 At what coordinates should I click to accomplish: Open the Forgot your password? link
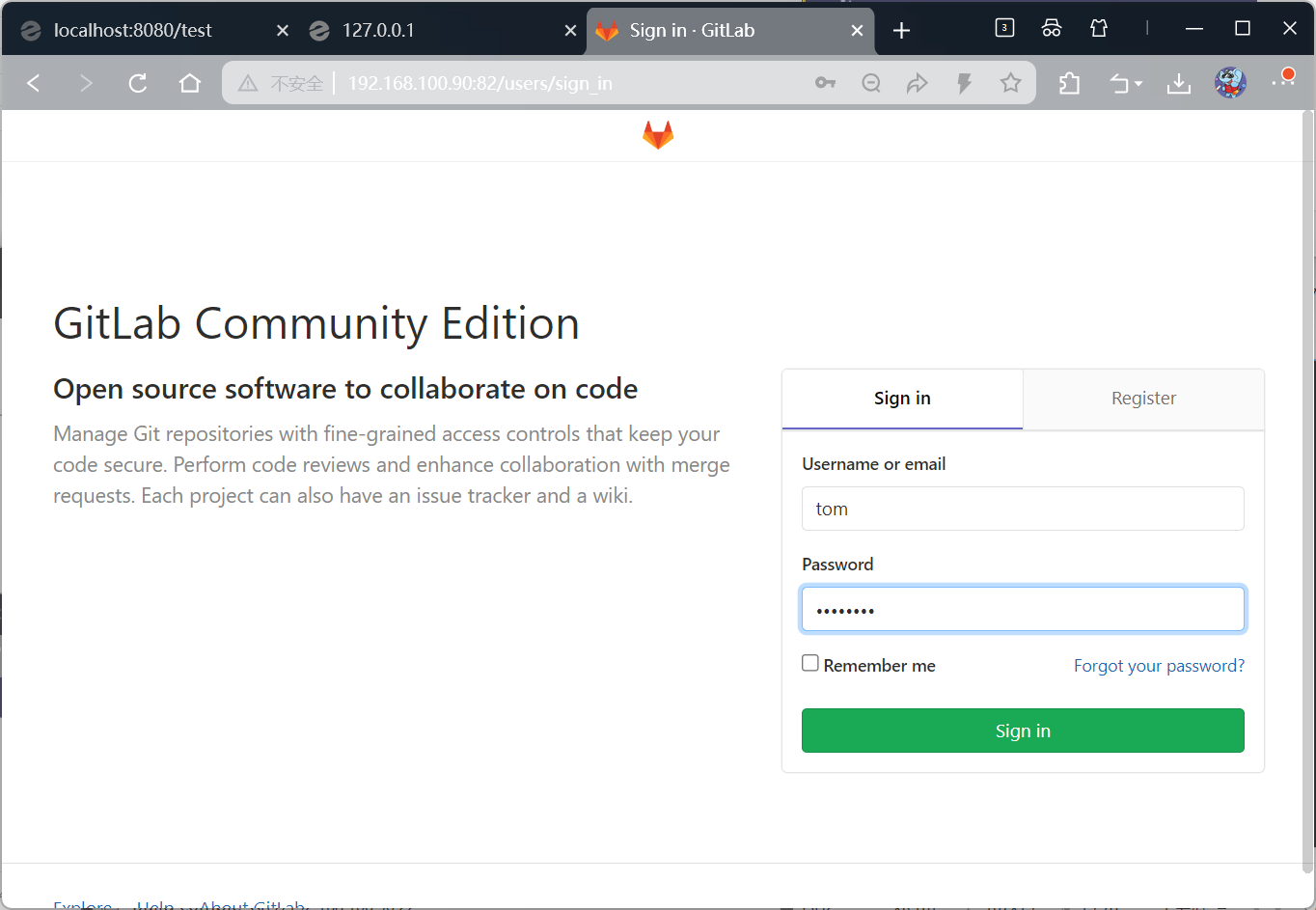point(1159,666)
